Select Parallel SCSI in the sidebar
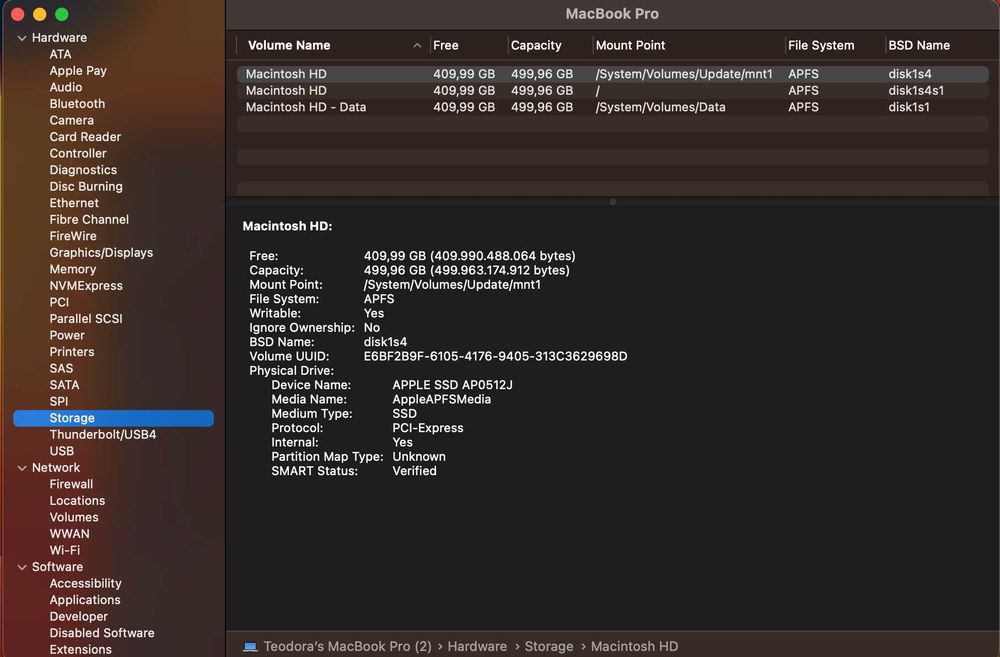 (x=86, y=319)
